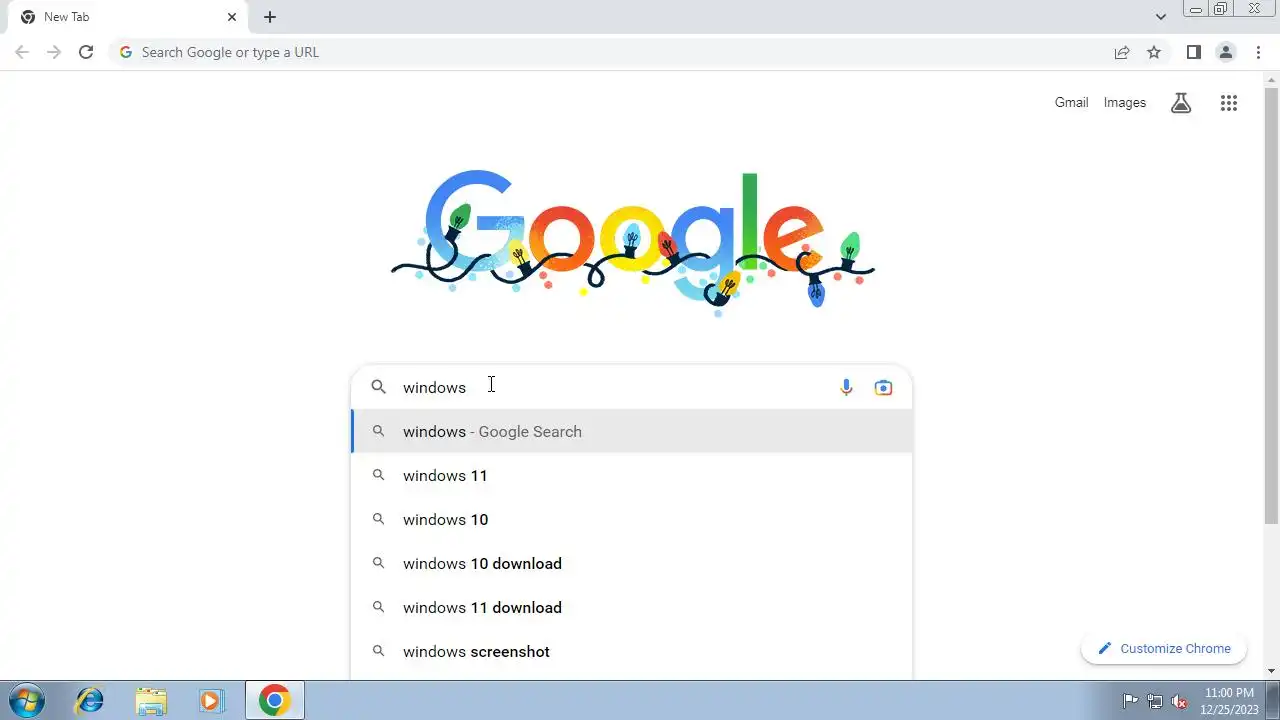Select the windows 10 suggestion
This screenshot has width=1280, height=720.
[631, 519]
